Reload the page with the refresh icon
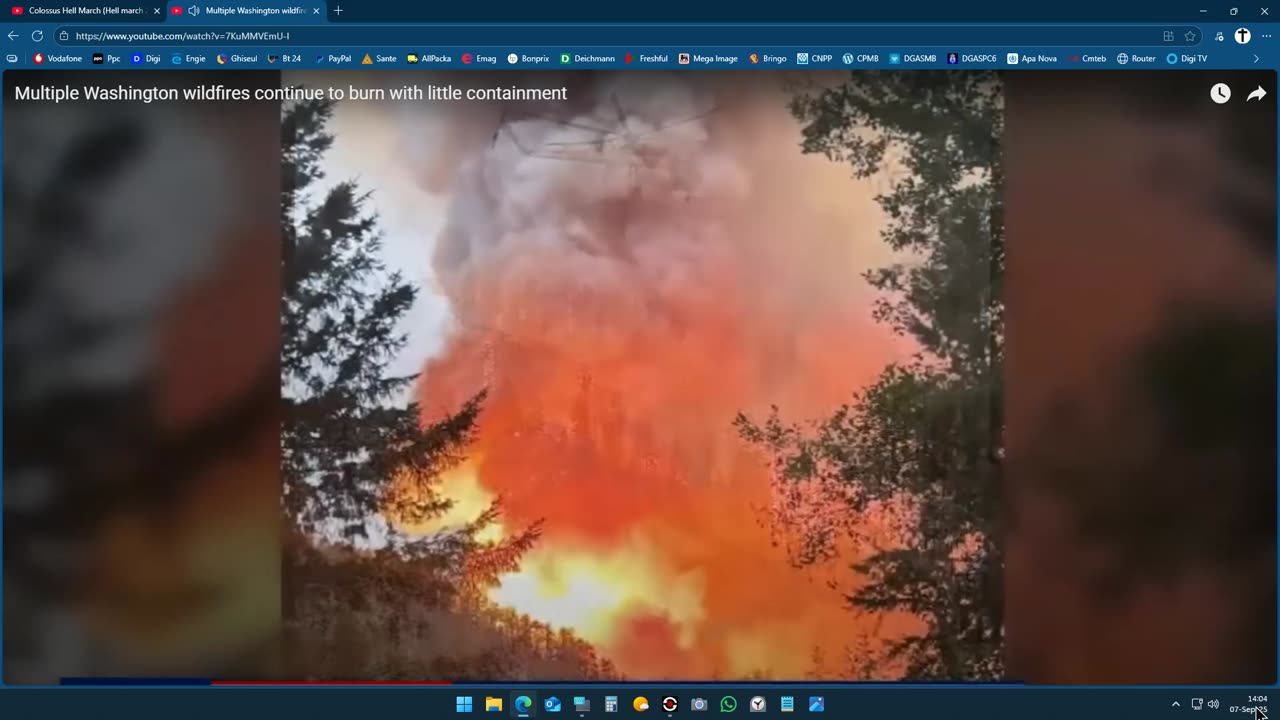 pyautogui.click(x=37, y=36)
